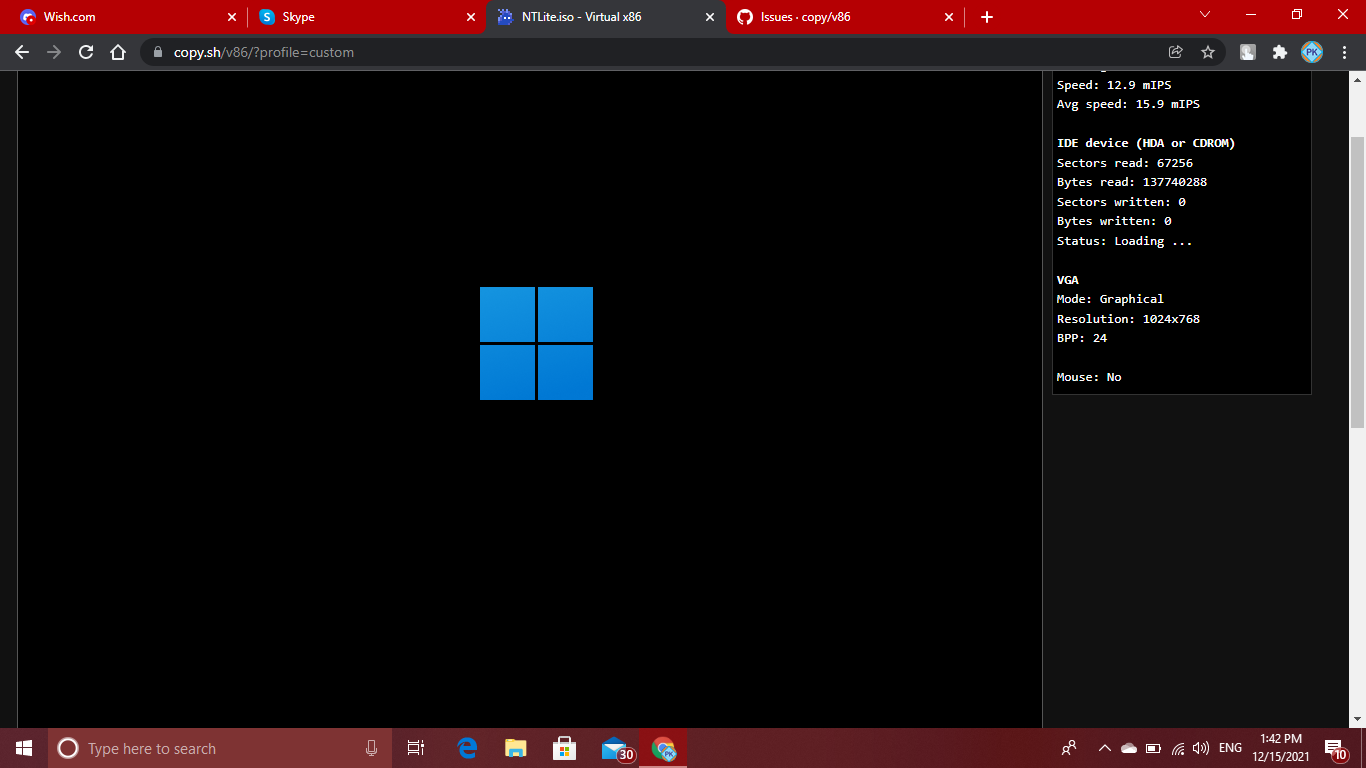Open Task View from the taskbar
This screenshot has height=768, width=1366.
(x=415, y=748)
